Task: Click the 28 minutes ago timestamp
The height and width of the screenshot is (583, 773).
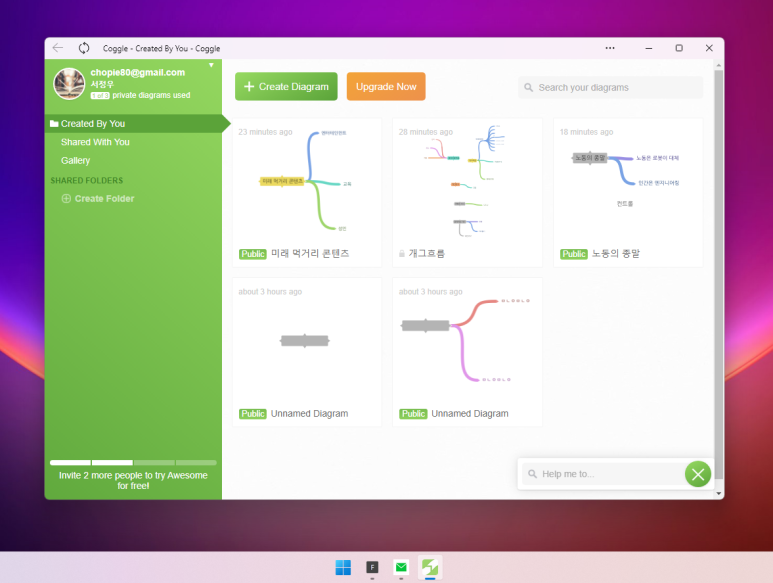Action: click(x=426, y=132)
